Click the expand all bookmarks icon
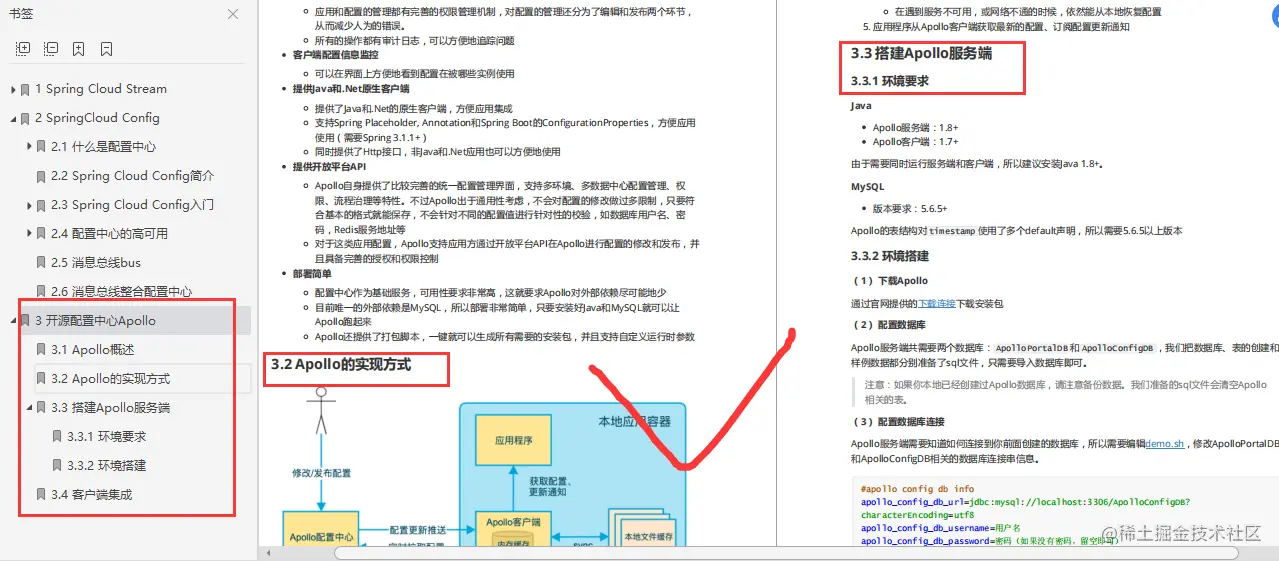The height and width of the screenshot is (561, 1279). 23,49
